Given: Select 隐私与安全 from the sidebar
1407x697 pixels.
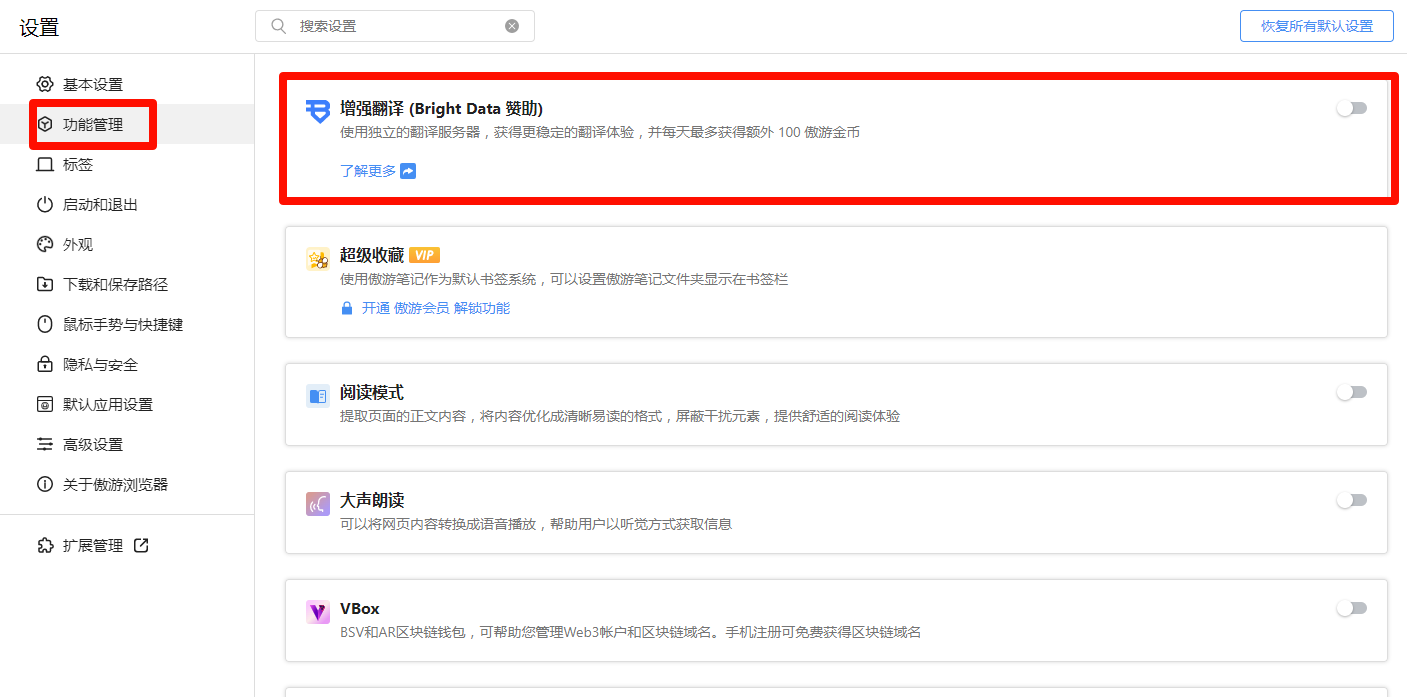Looking at the screenshot, I should 100,364.
